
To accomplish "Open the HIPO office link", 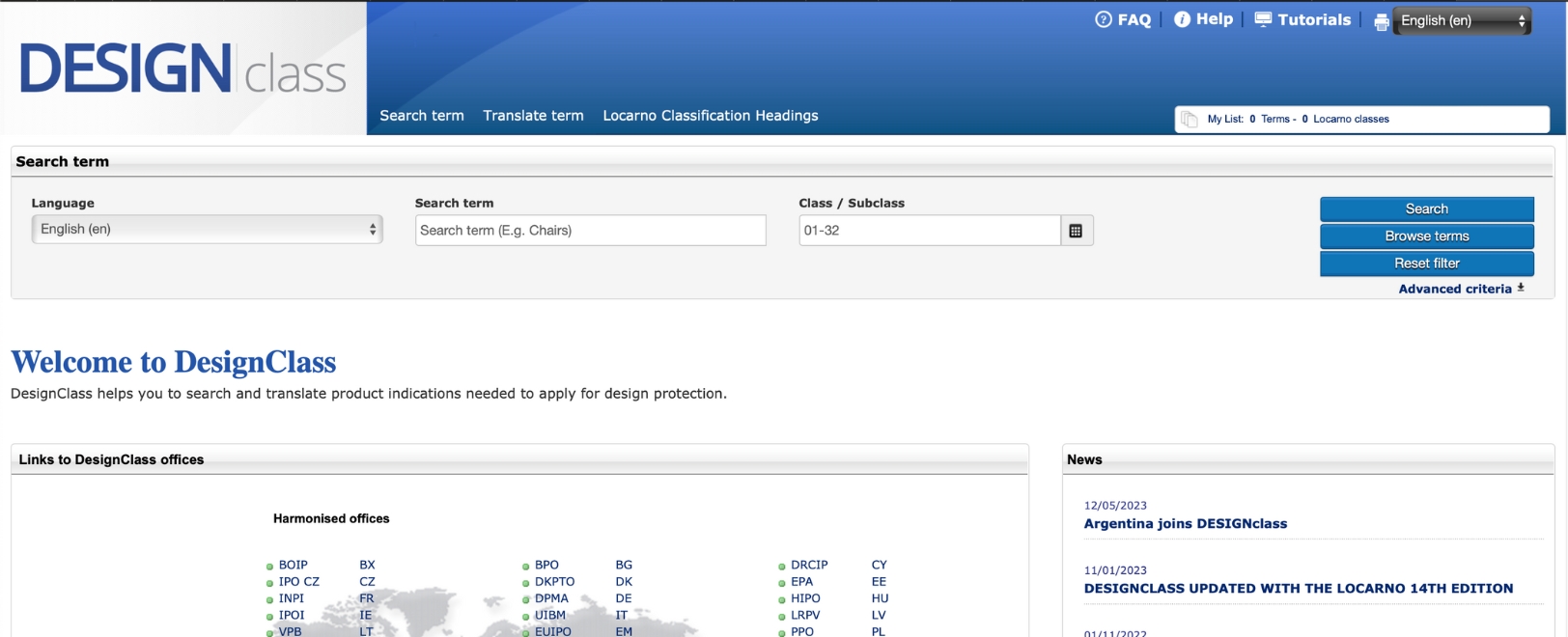I will coord(805,597).
